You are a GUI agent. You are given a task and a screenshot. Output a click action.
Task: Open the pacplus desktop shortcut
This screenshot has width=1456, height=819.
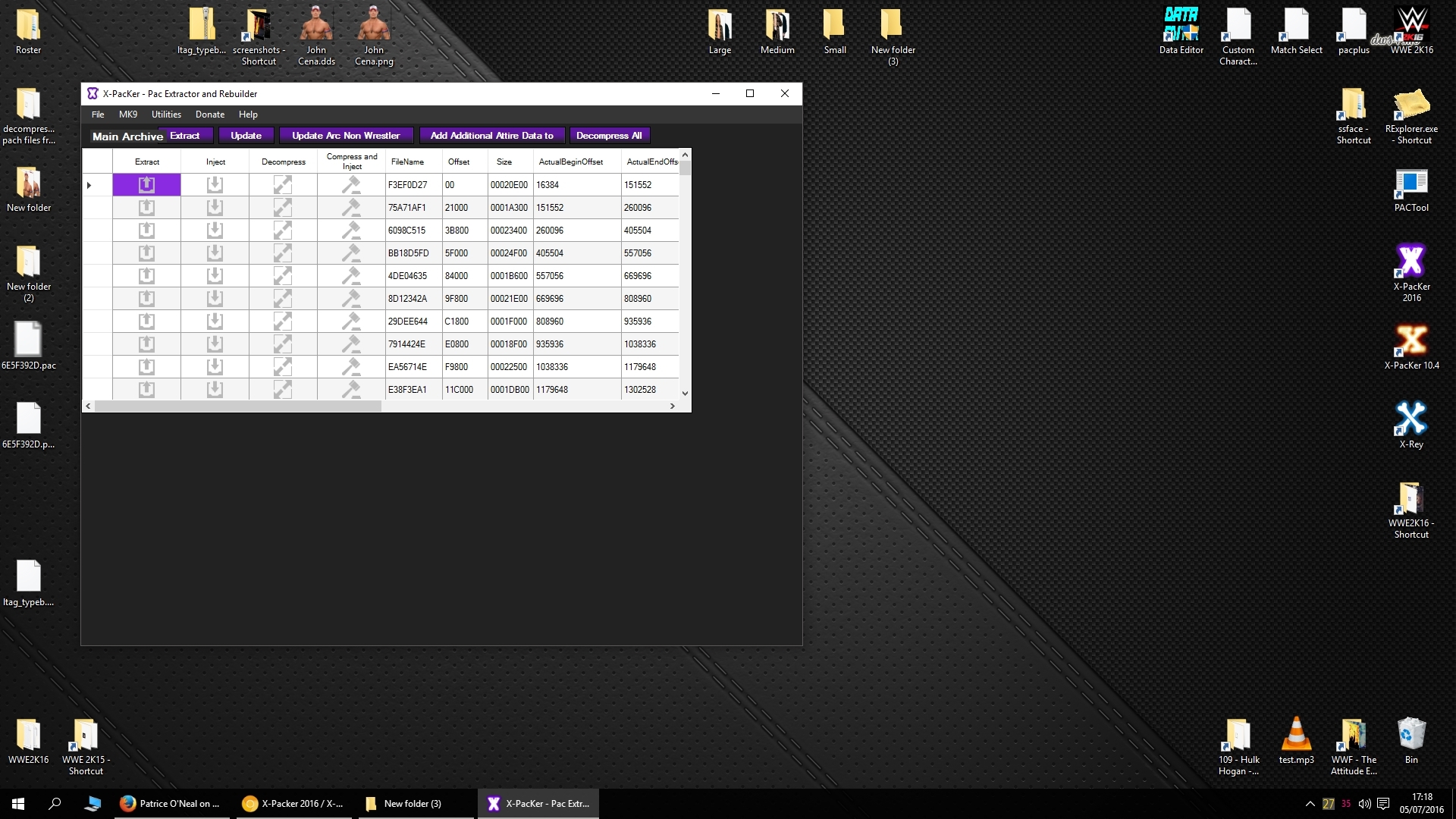1354,30
